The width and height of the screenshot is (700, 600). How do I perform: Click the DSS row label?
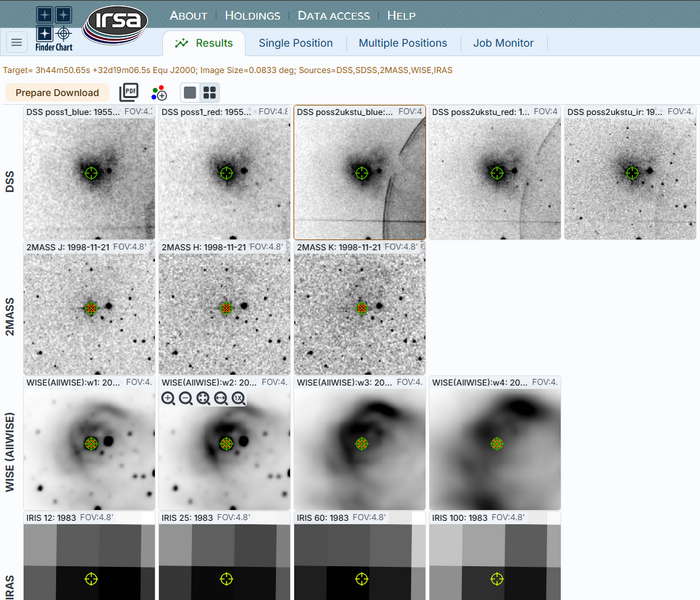coord(9,181)
